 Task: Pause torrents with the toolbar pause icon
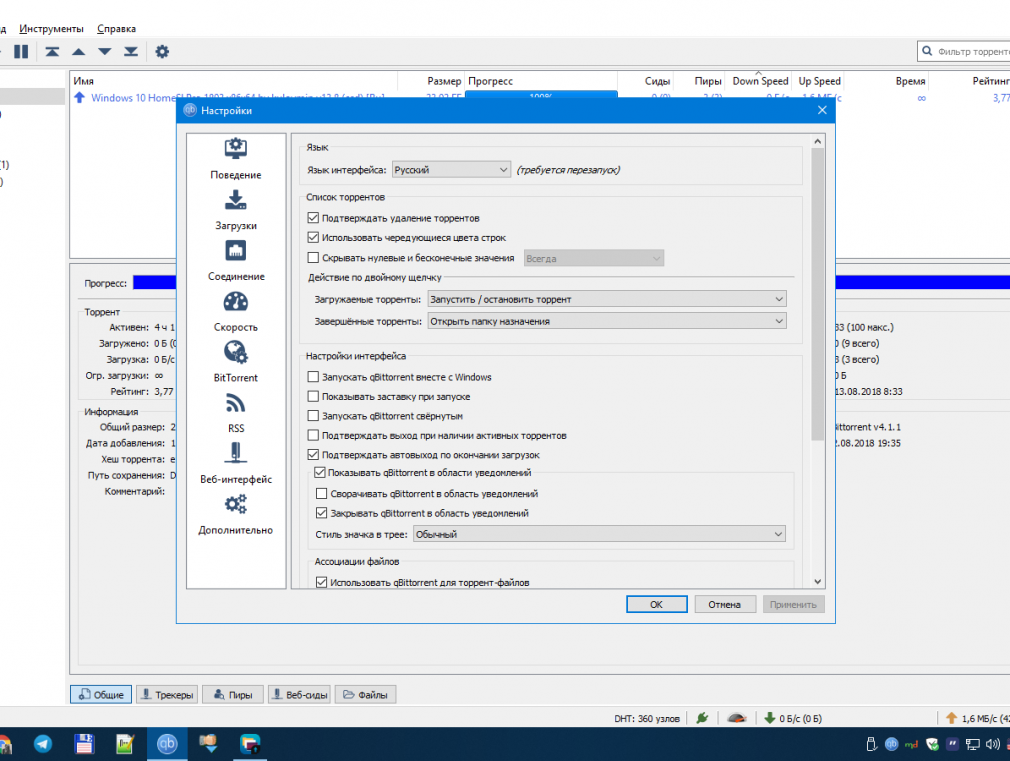21,52
